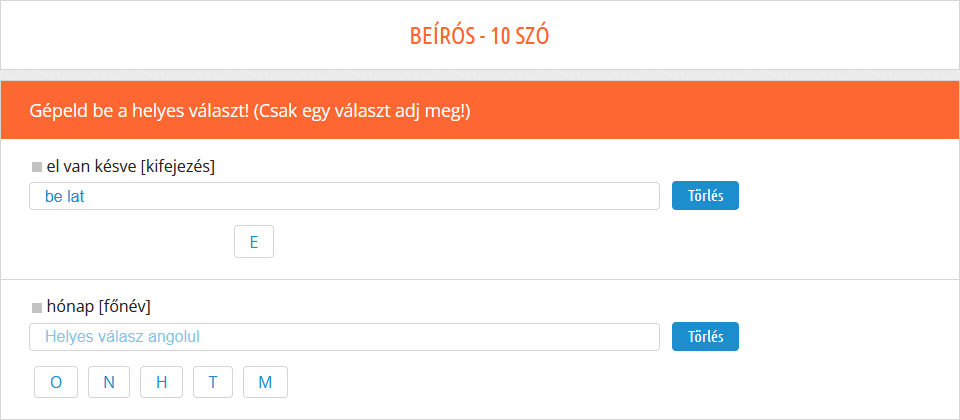Pick the letter M tile

(265, 382)
